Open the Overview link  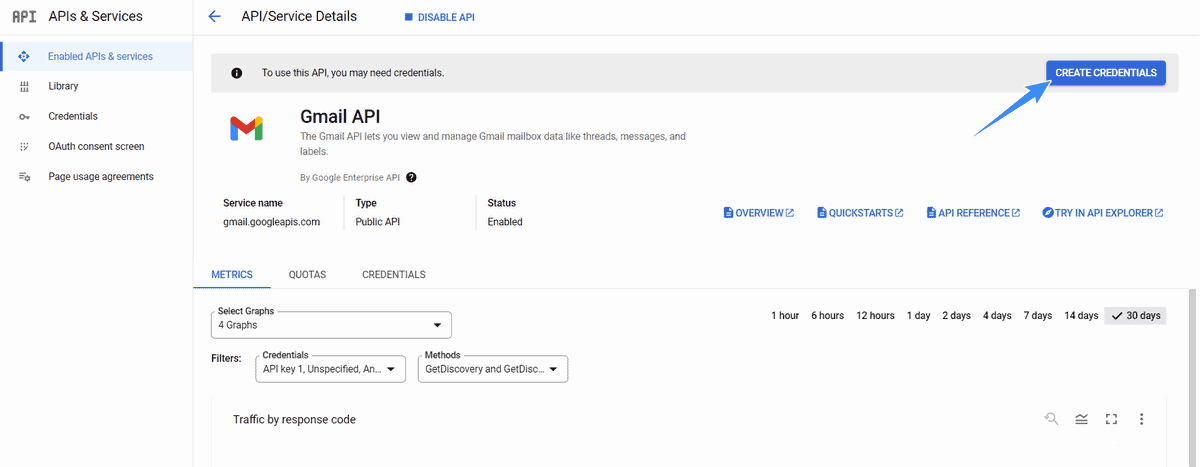759,213
